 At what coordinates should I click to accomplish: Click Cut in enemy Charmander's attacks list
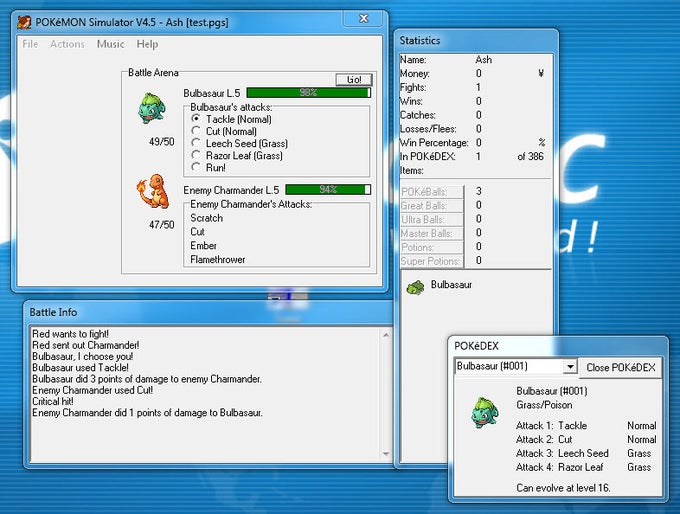[197, 232]
